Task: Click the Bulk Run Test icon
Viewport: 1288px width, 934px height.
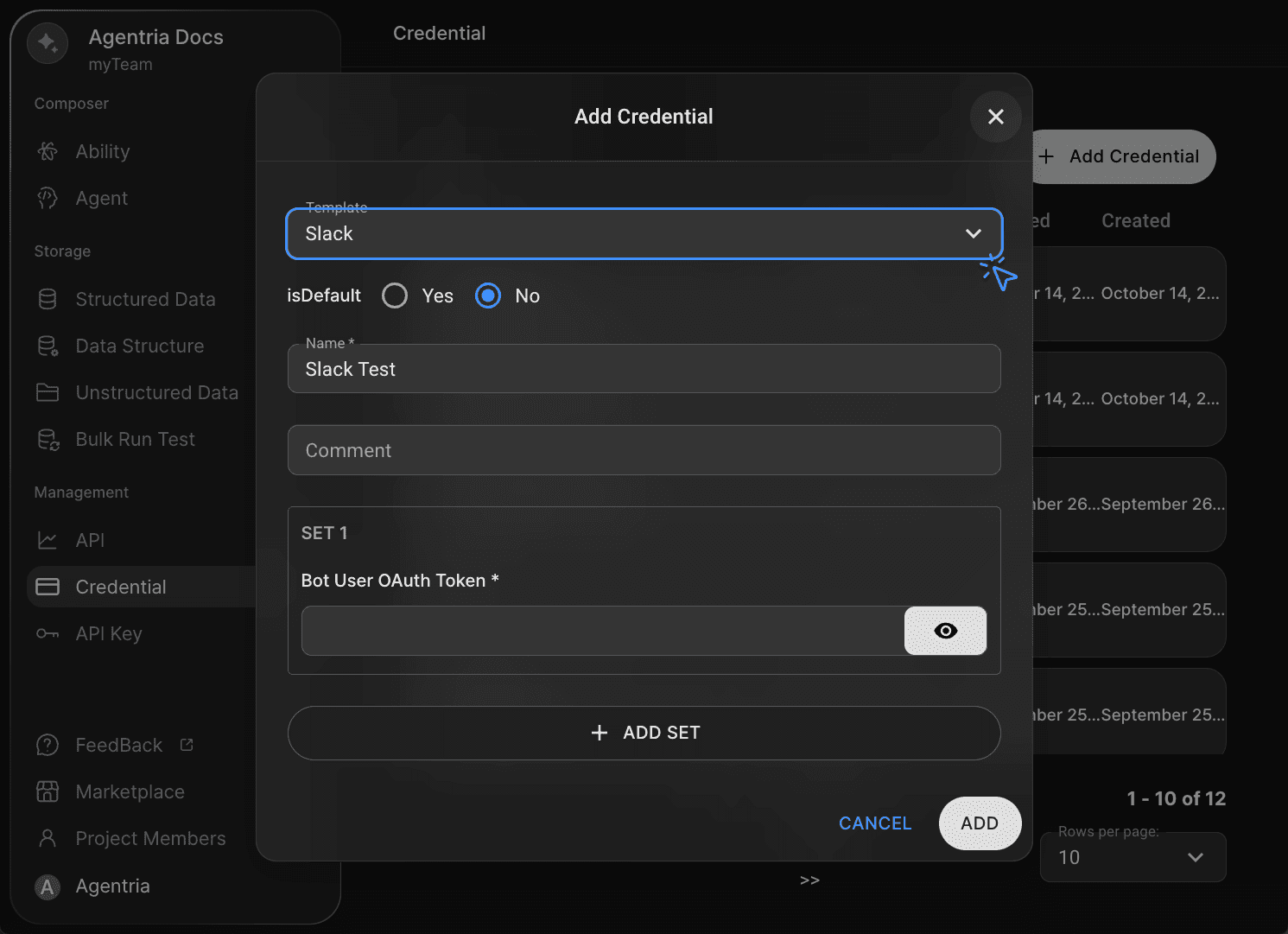Action: click(48, 439)
